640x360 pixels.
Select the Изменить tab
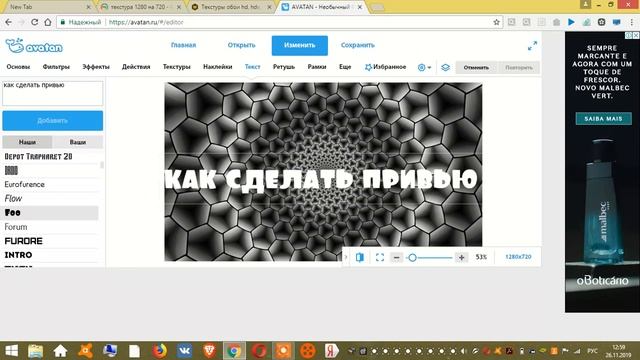coord(300,45)
